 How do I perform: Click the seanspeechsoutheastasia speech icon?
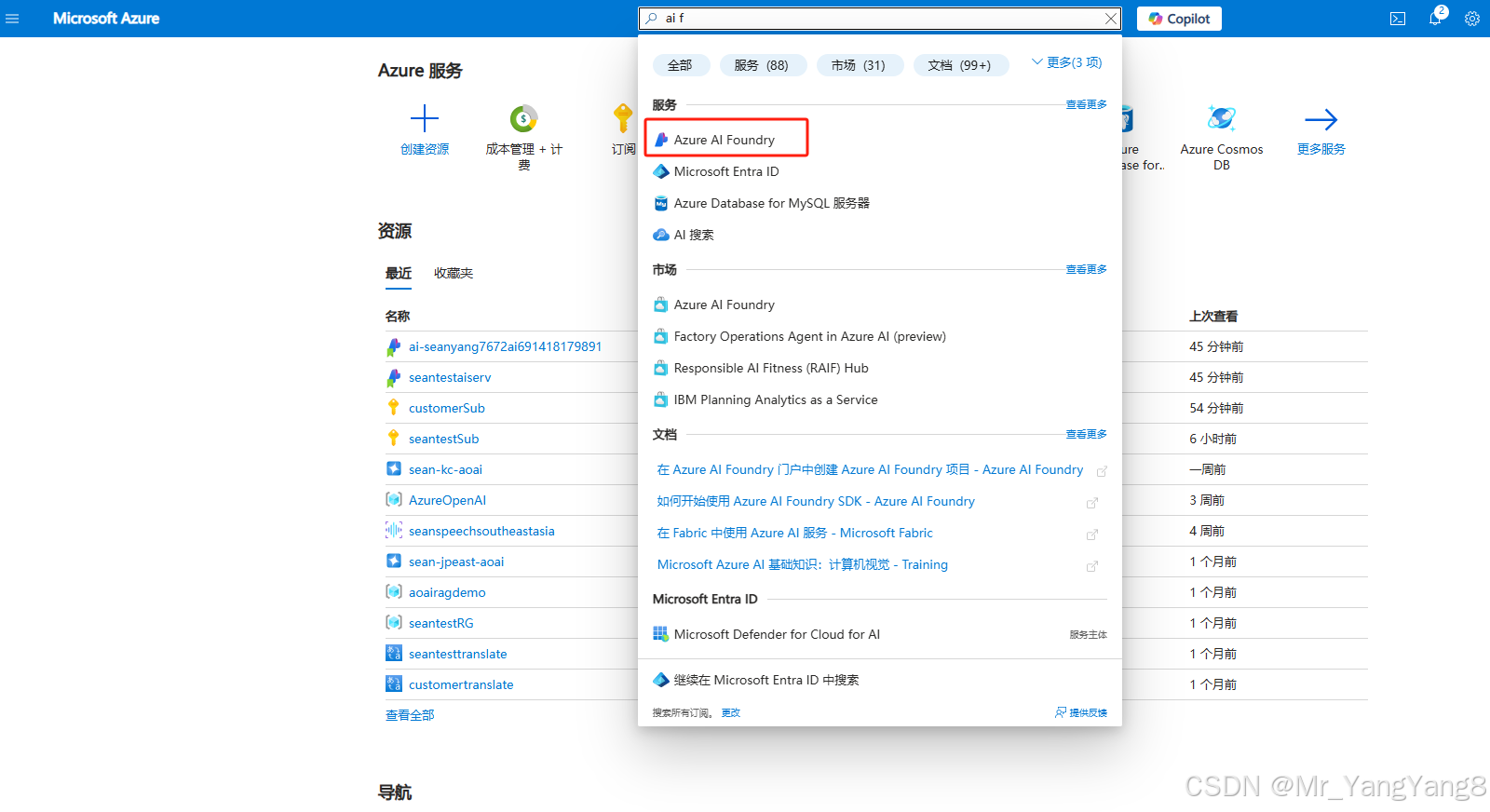394,531
